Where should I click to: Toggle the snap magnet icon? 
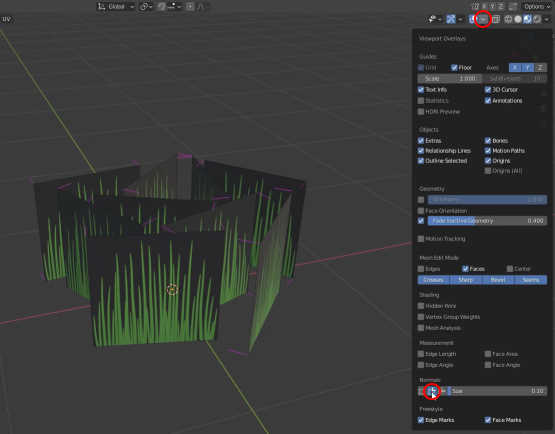161,6
